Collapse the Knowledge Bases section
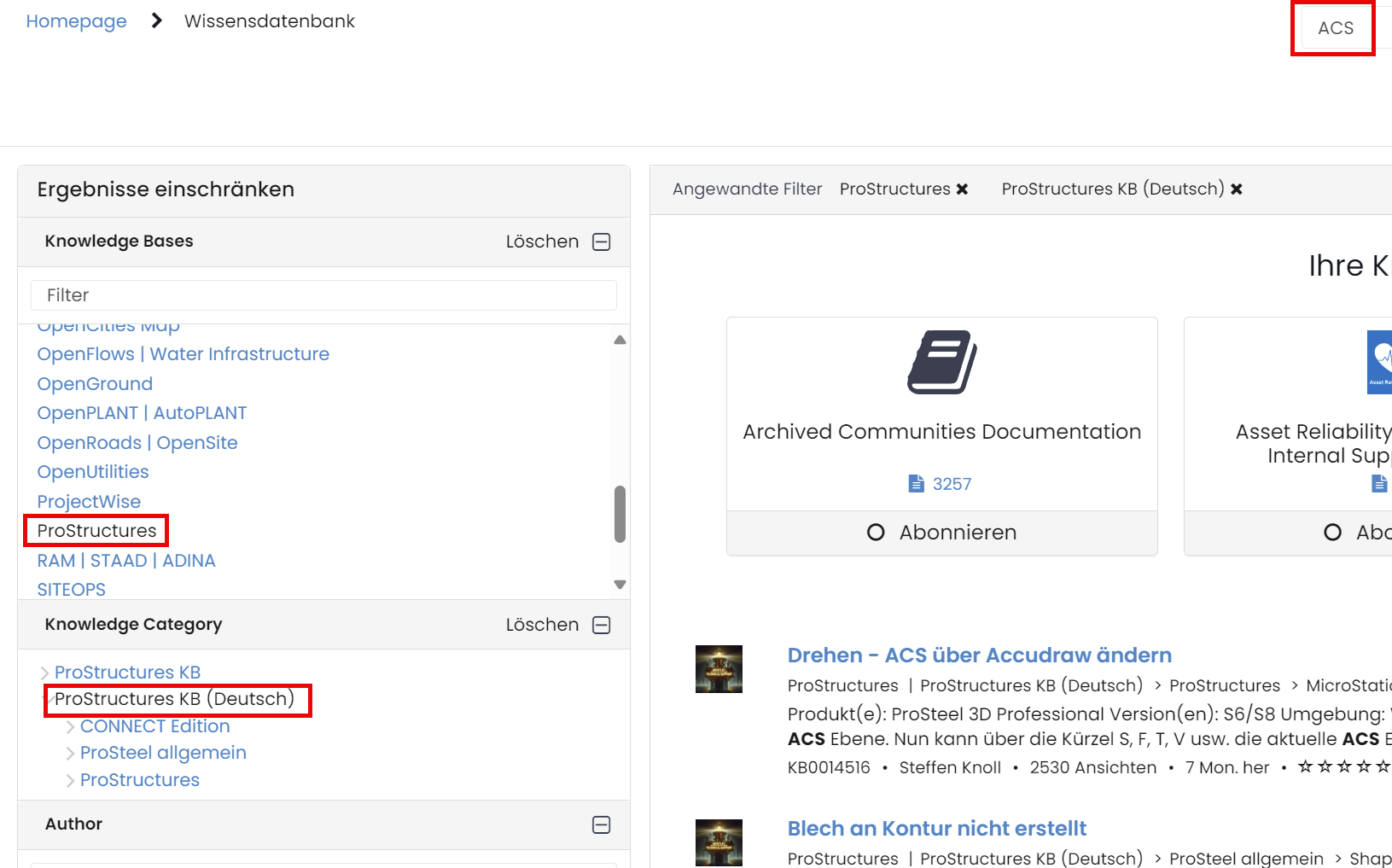This screenshot has height=868, width=1392. click(x=602, y=242)
